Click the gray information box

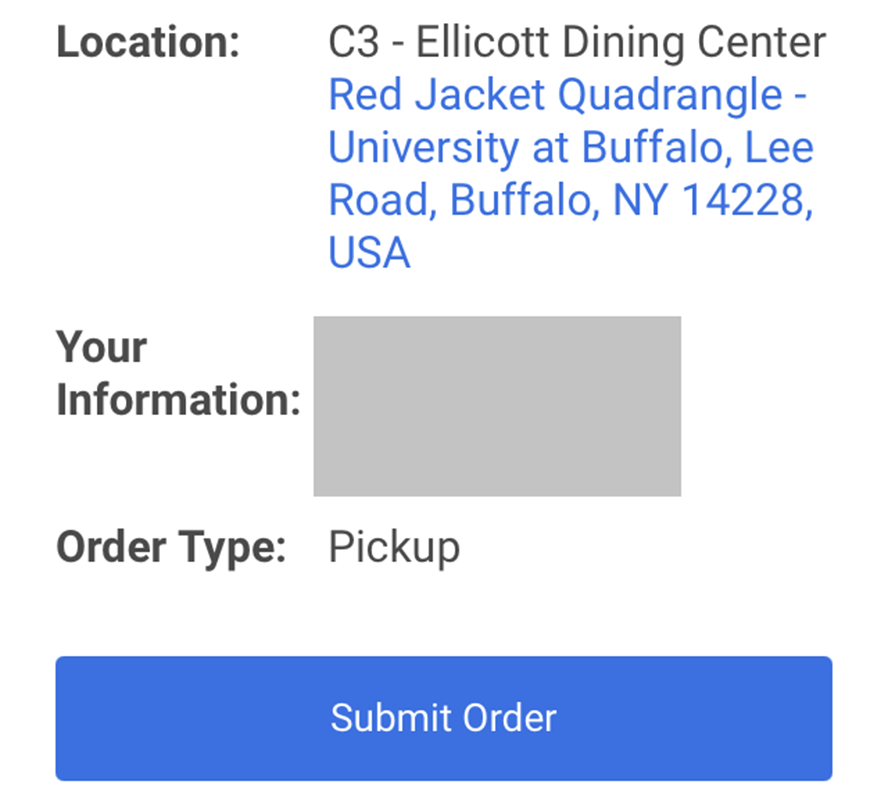pyautogui.click(x=497, y=406)
